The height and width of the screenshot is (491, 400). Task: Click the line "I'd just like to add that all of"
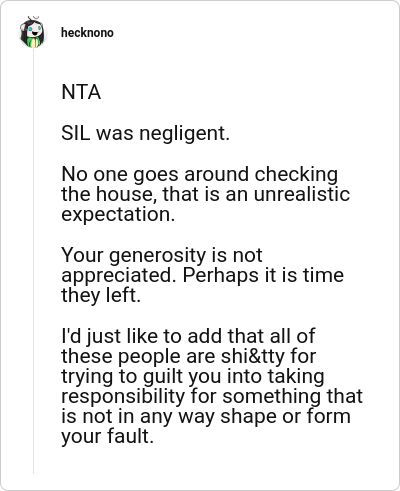(x=188, y=336)
